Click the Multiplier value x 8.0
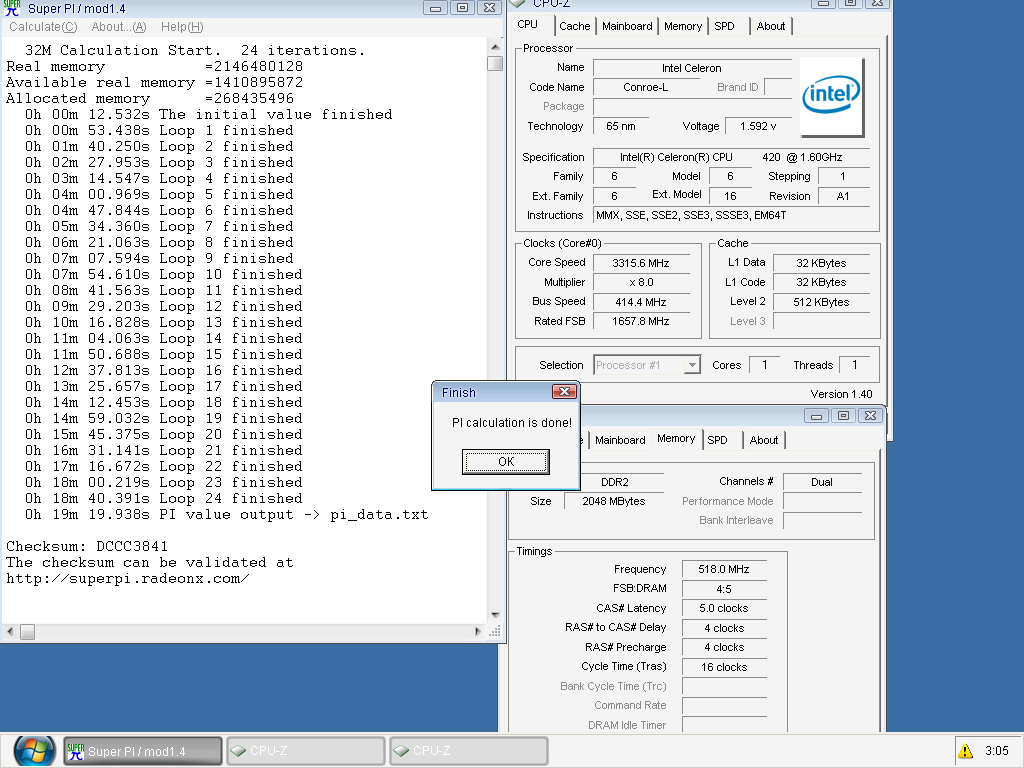The width and height of the screenshot is (1024, 768). click(641, 282)
